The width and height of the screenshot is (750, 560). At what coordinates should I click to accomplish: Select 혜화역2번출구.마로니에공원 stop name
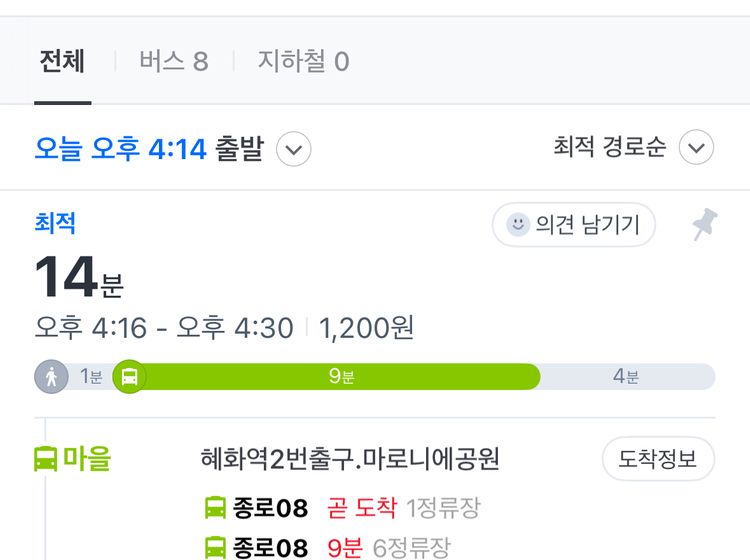click(x=350, y=459)
